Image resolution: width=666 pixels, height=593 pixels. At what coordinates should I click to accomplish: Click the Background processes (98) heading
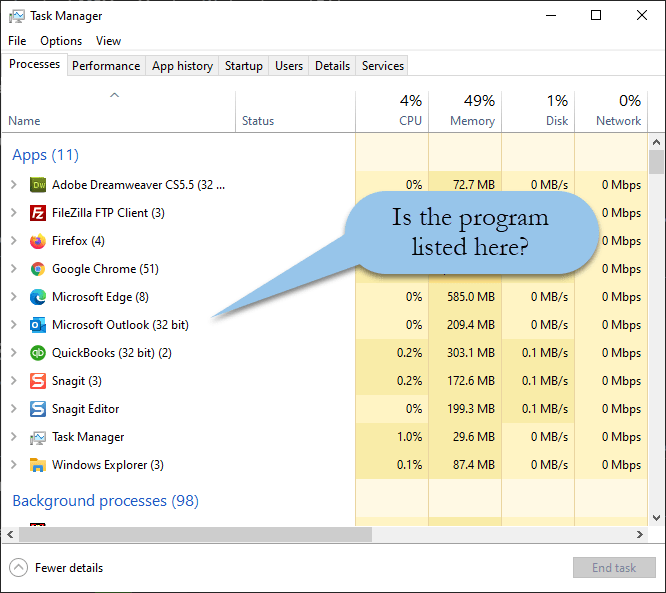(105, 501)
